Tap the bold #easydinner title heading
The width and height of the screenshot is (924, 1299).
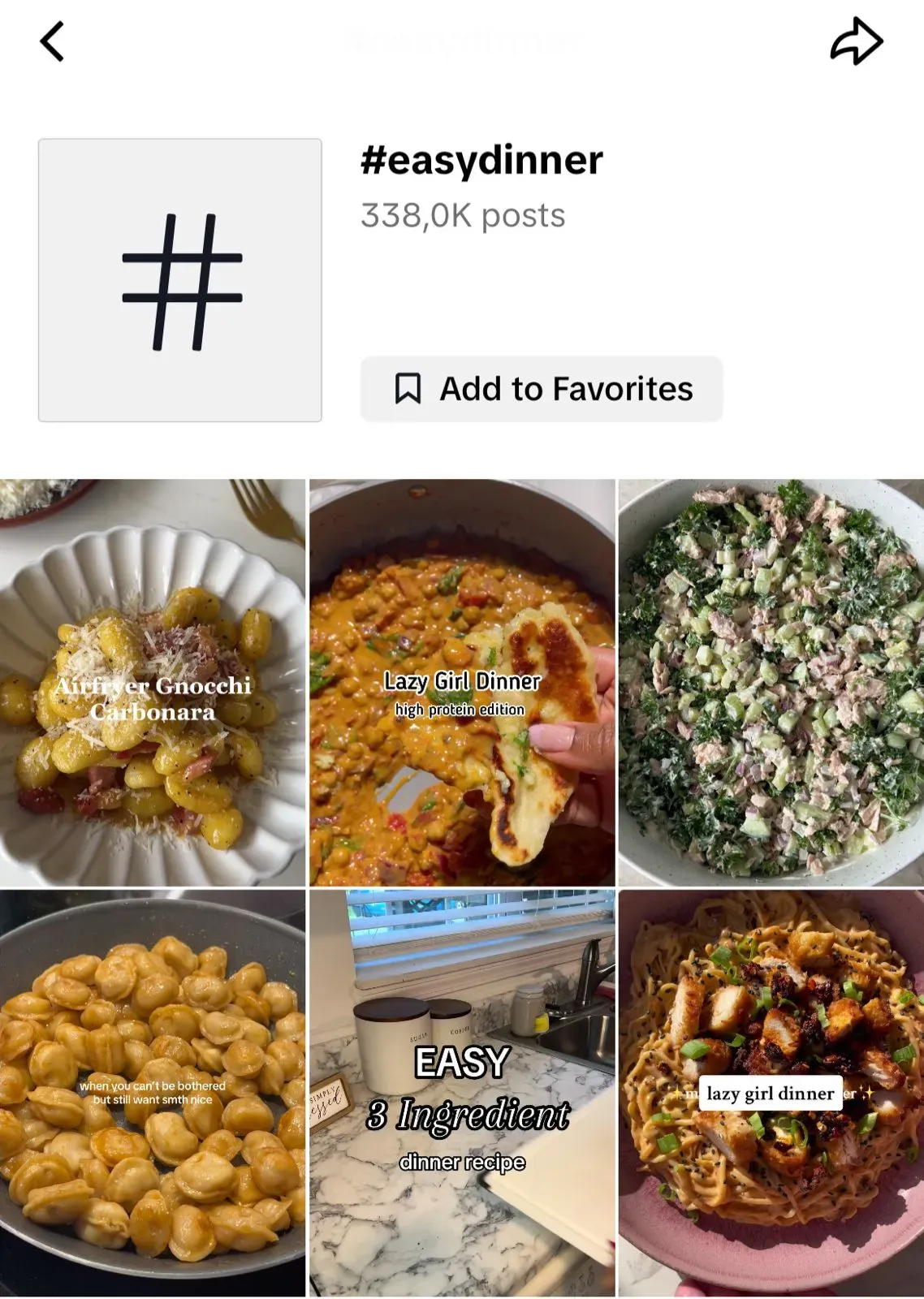(x=481, y=160)
